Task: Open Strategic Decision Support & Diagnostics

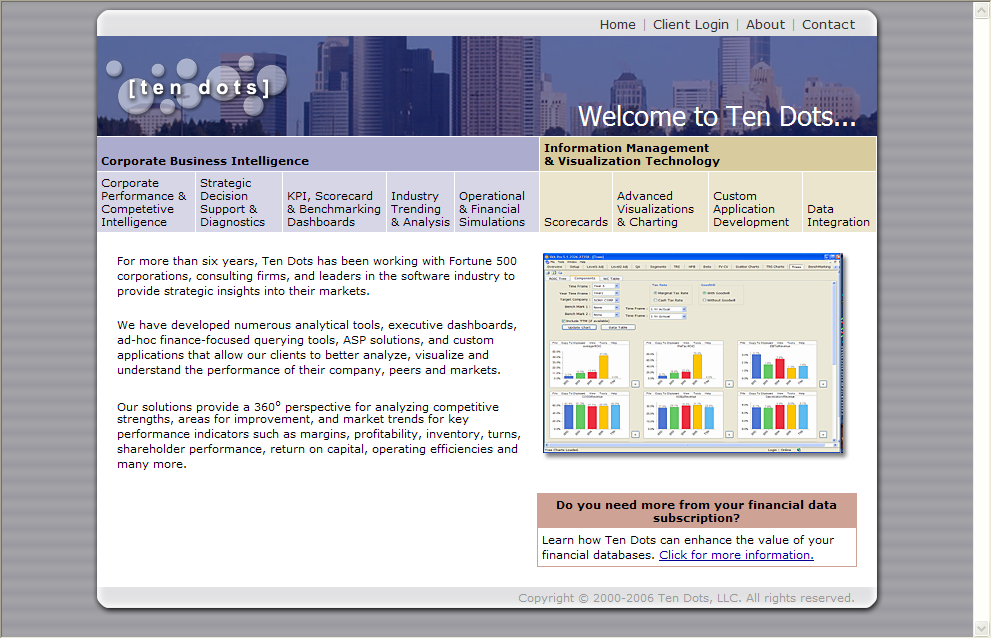Action: point(229,202)
